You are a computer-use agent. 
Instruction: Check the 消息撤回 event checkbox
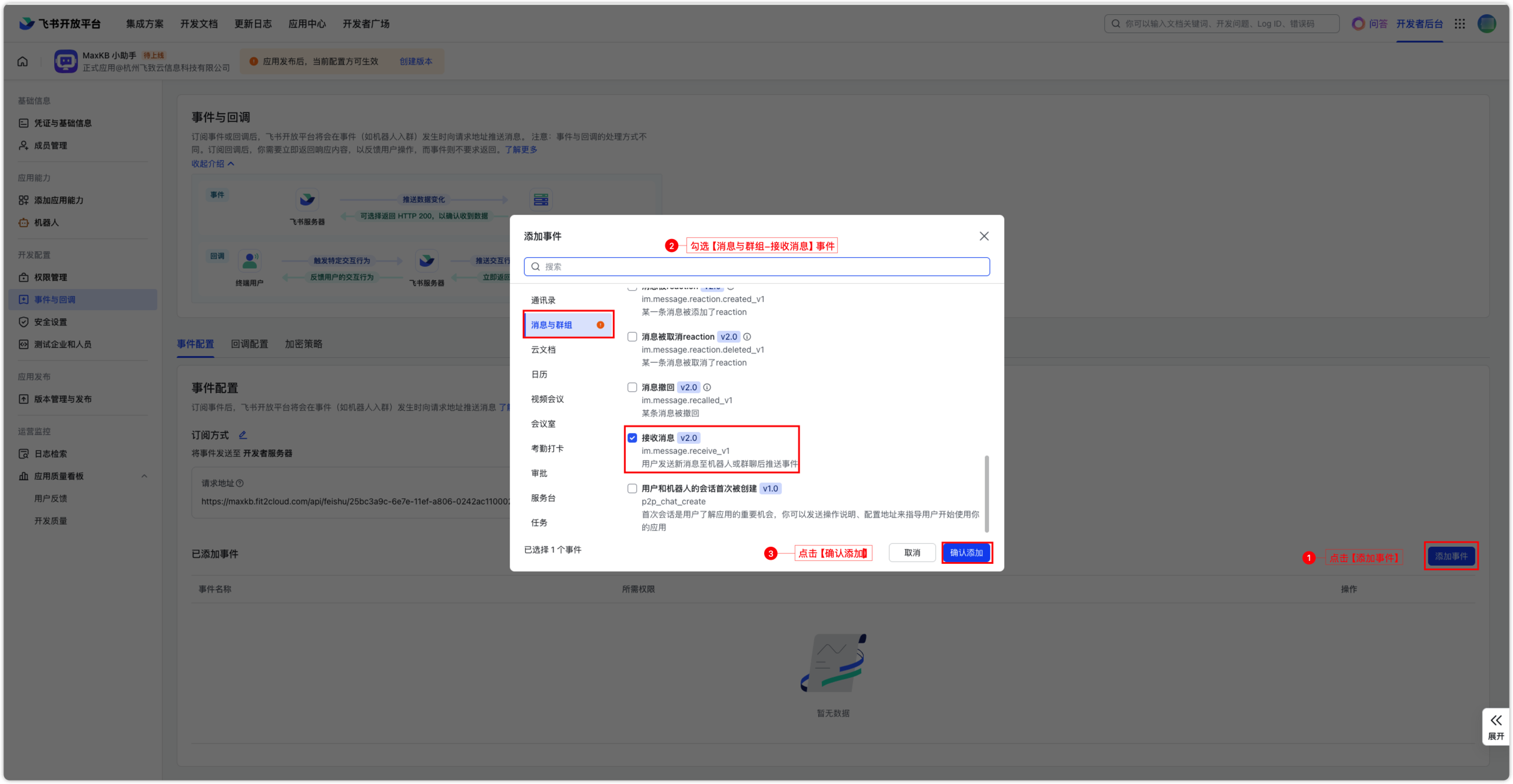(632, 387)
